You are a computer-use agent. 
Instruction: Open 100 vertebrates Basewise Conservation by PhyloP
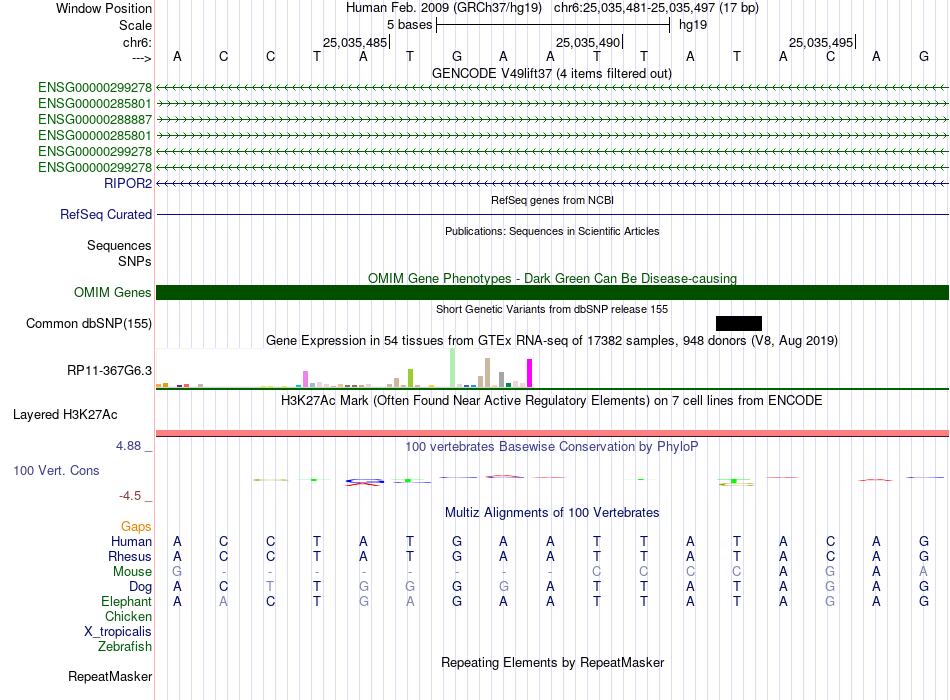tap(552, 447)
